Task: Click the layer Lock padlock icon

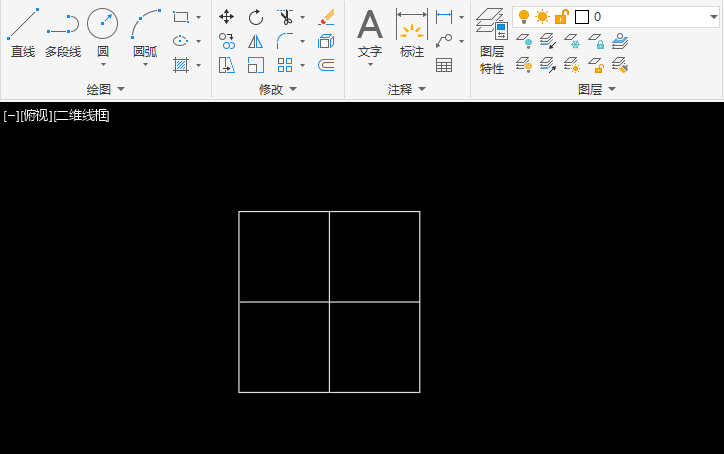Action: [596, 41]
